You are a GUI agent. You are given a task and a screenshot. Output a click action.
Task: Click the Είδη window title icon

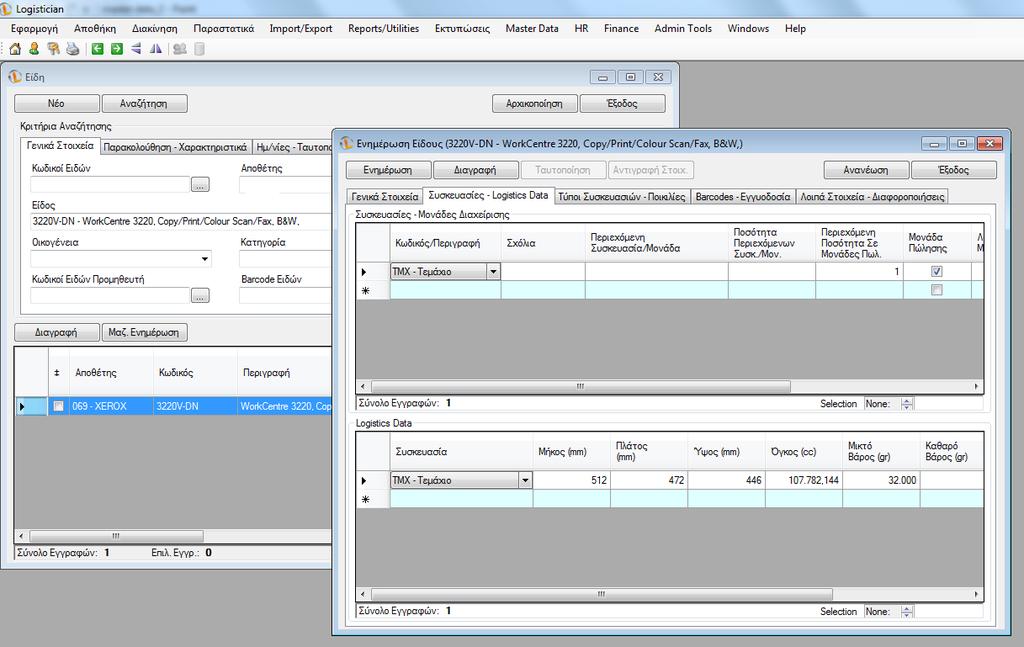click(15, 77)
